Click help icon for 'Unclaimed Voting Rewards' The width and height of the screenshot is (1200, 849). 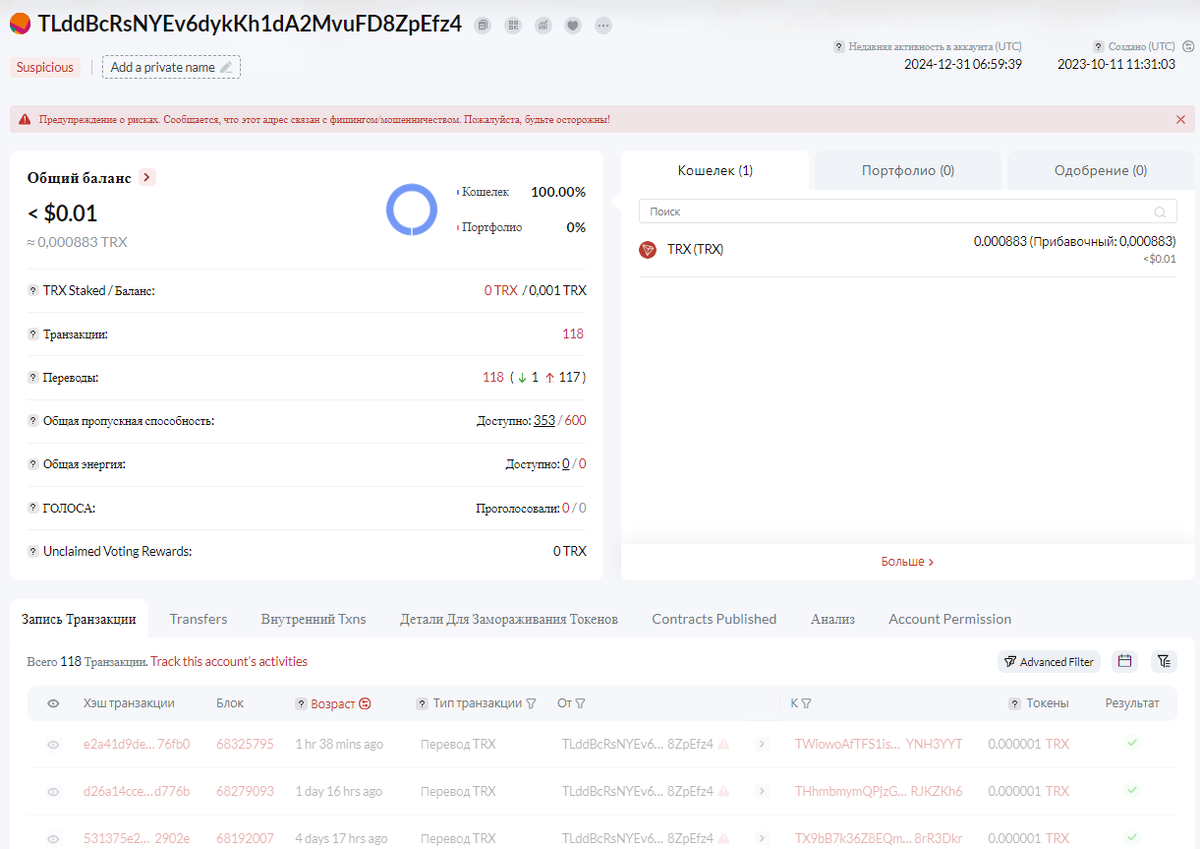coord(33,552)
